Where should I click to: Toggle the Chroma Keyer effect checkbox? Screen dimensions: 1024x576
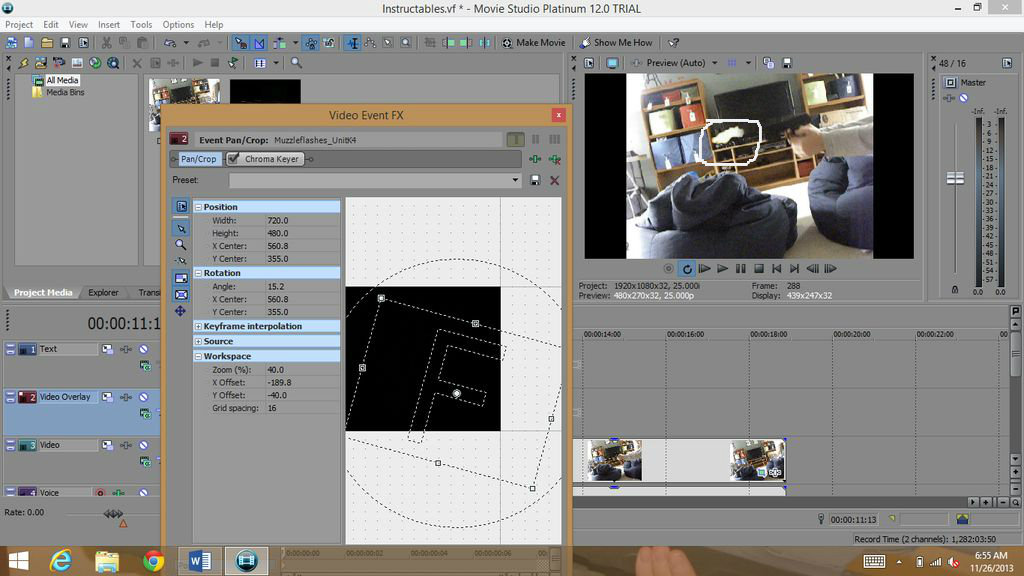tap(233, 159)
